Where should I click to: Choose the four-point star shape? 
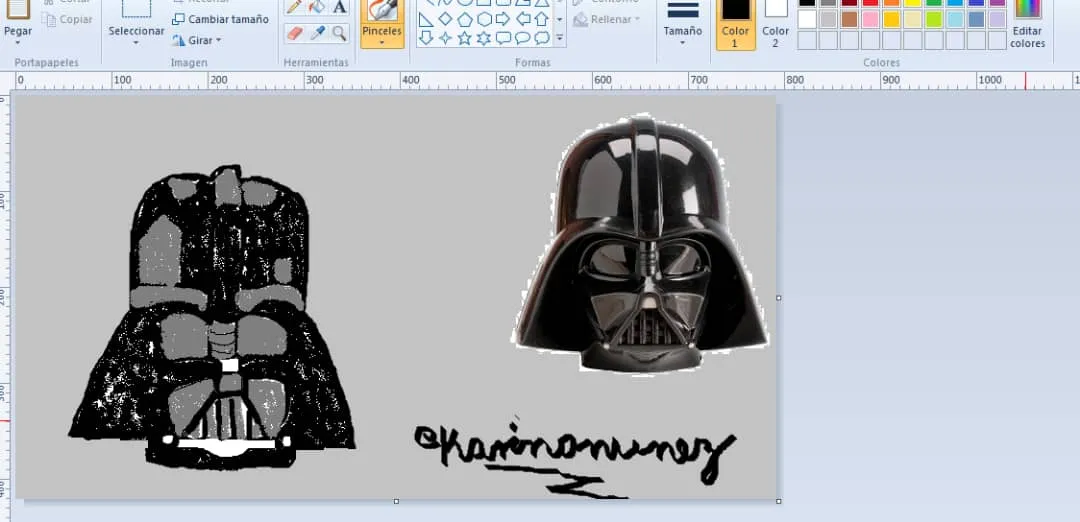446,38
